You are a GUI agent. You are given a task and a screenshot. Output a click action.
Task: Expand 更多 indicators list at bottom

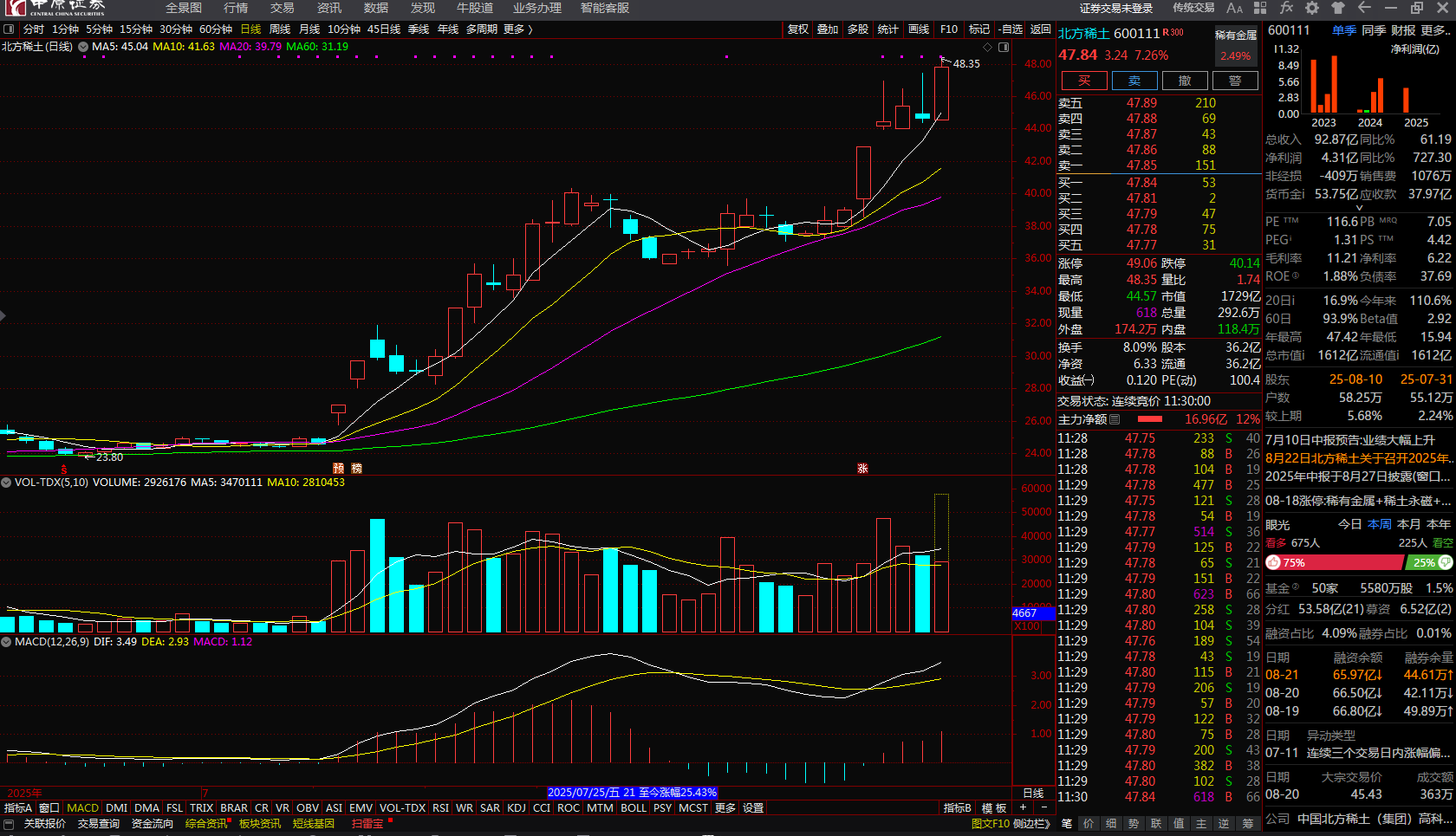click(x=725, y=807)
